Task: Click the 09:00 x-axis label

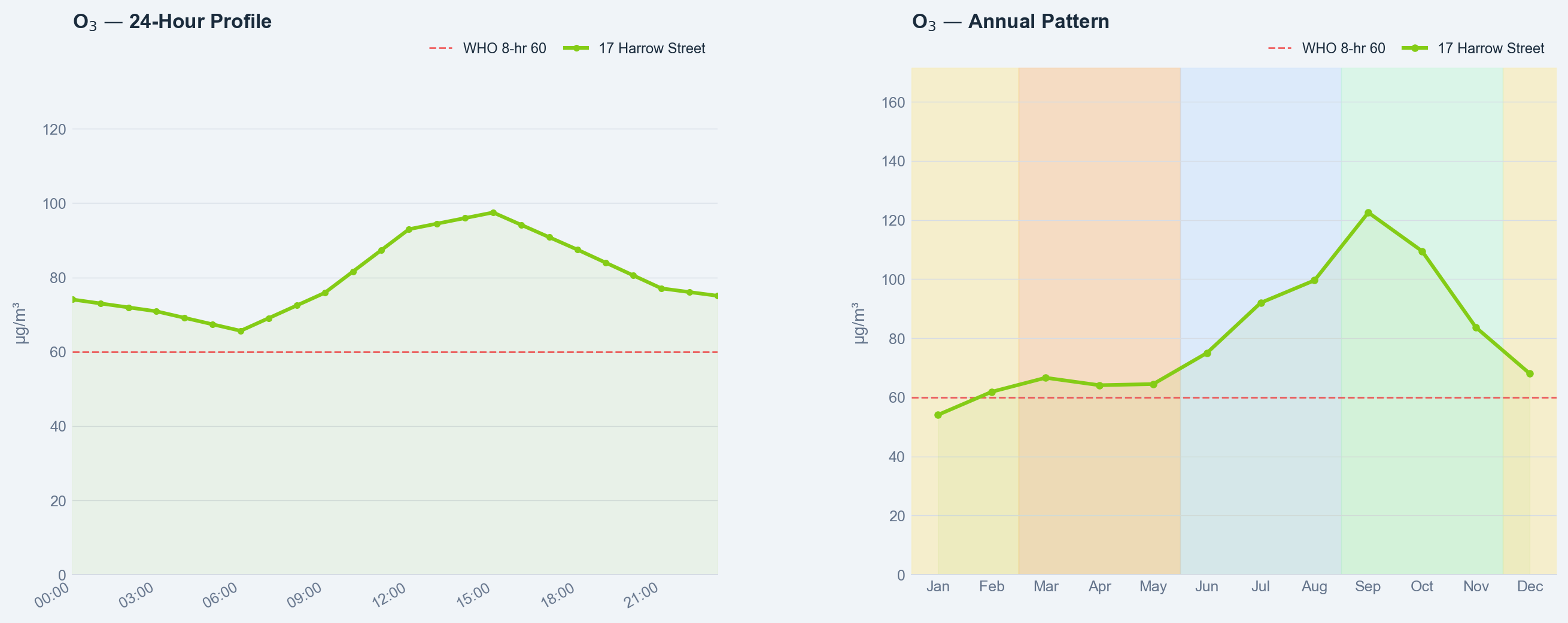Action: (305, 594)
